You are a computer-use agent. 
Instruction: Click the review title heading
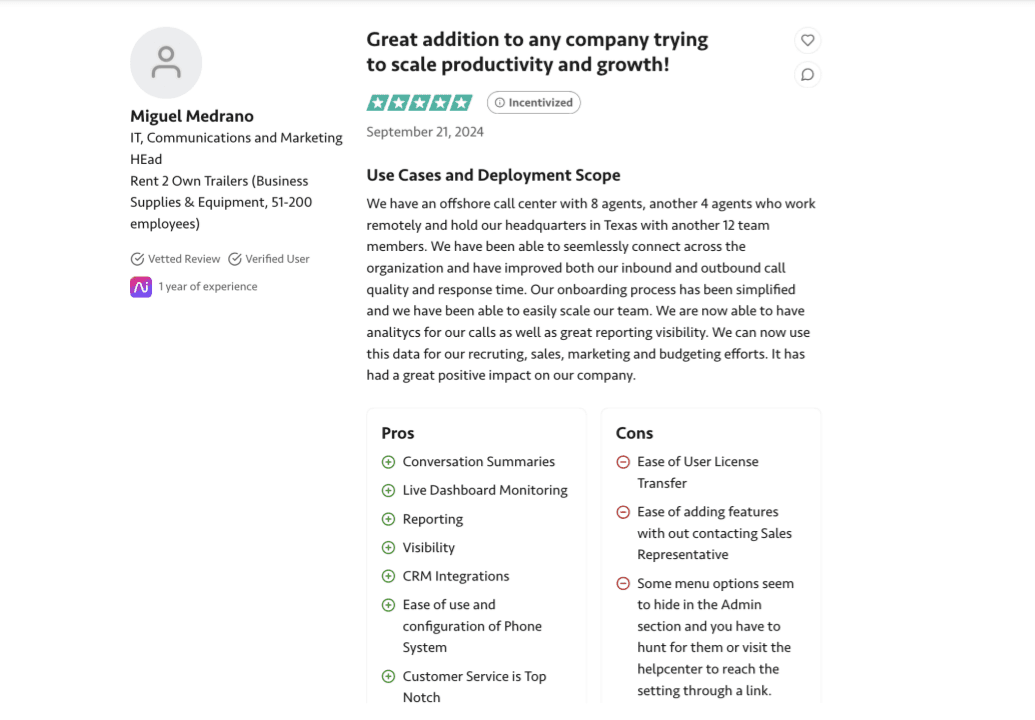click(x=537, y=52)
